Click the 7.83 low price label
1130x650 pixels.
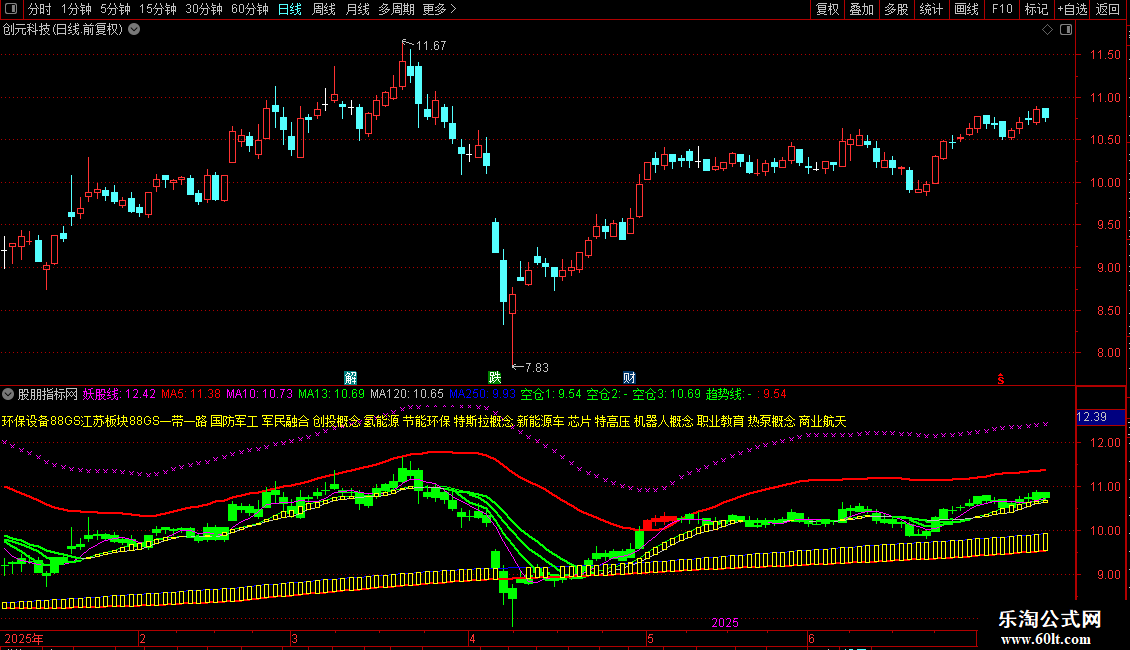pos(537,368)
